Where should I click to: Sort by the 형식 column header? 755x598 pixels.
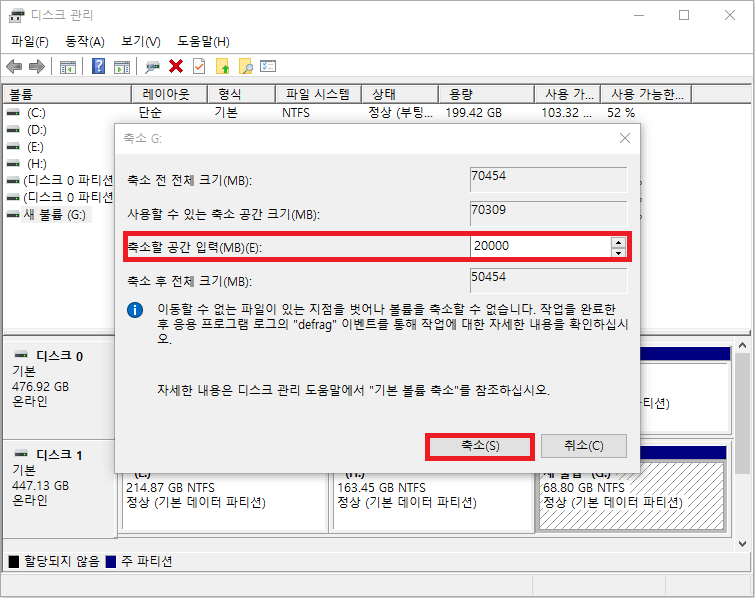coord(241,94)
